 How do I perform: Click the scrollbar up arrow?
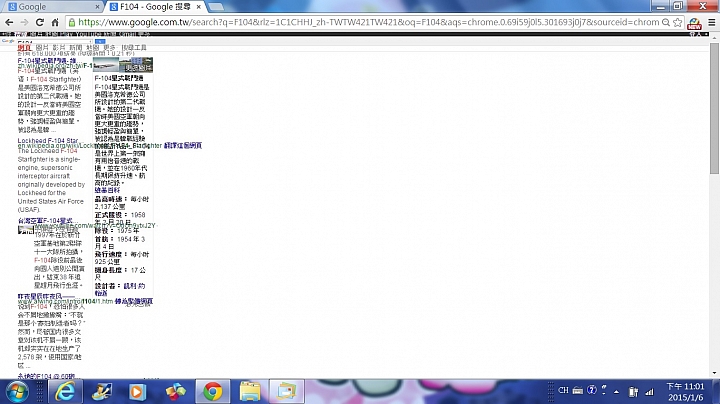tap(714, 40)
